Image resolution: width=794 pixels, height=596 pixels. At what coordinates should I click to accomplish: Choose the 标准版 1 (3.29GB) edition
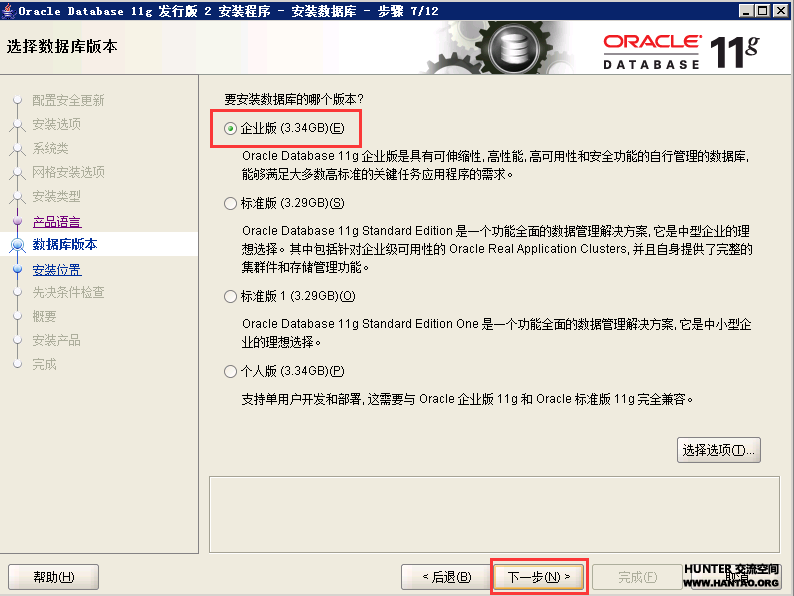231,296
